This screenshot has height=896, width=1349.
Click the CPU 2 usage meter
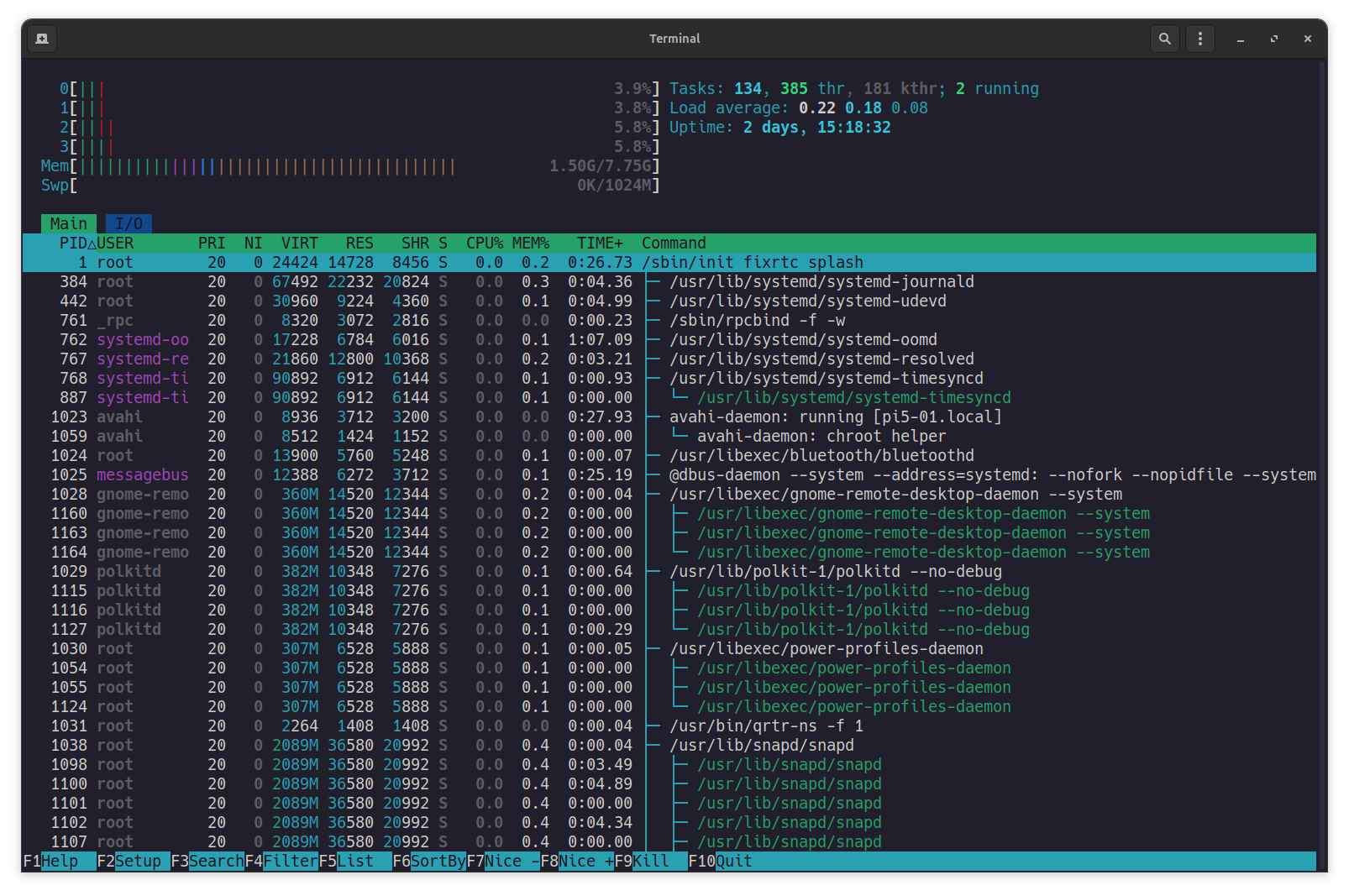point(360,127)
